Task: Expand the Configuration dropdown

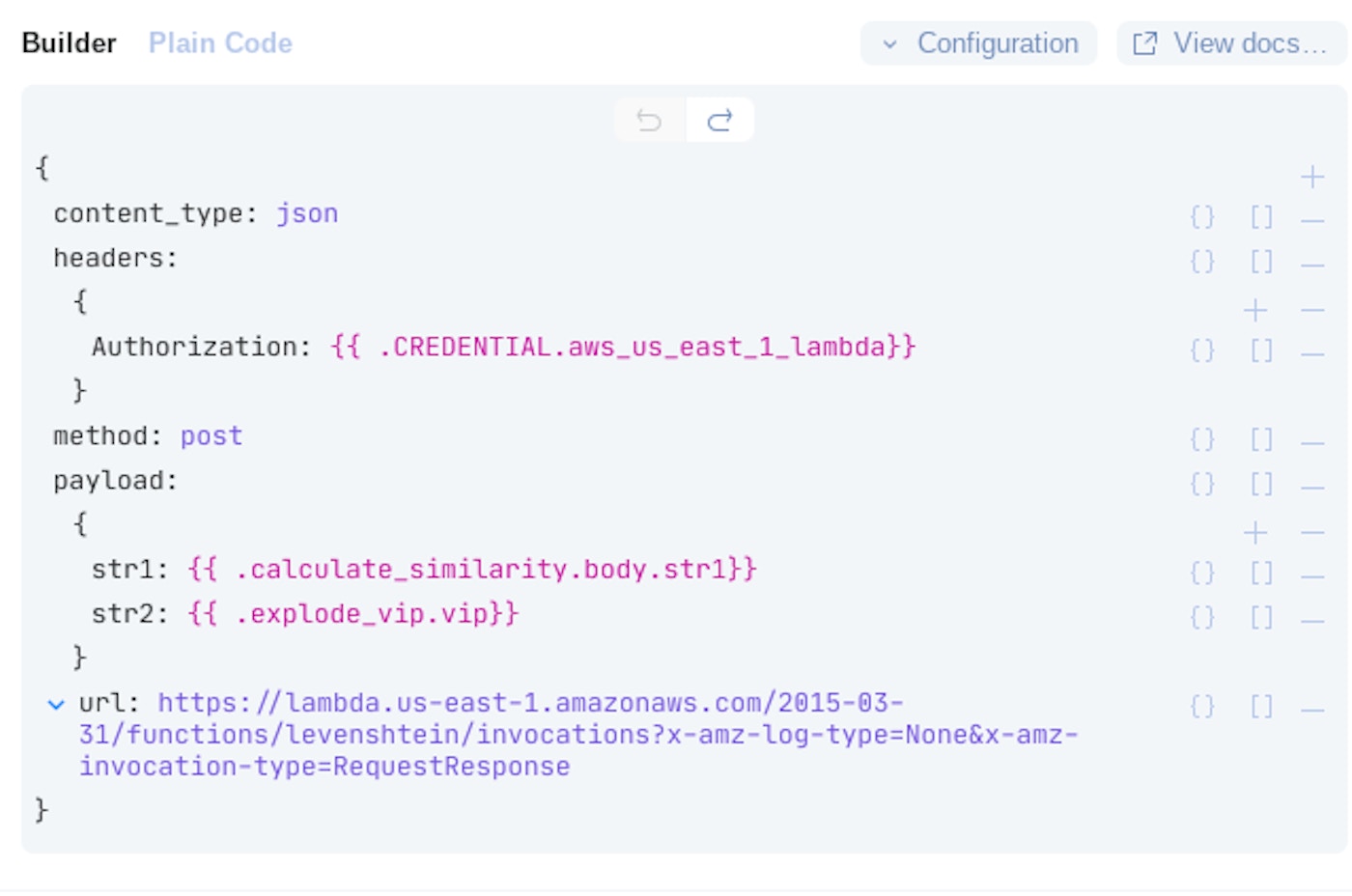Action: pyautogui.click(x=978, y=43)
